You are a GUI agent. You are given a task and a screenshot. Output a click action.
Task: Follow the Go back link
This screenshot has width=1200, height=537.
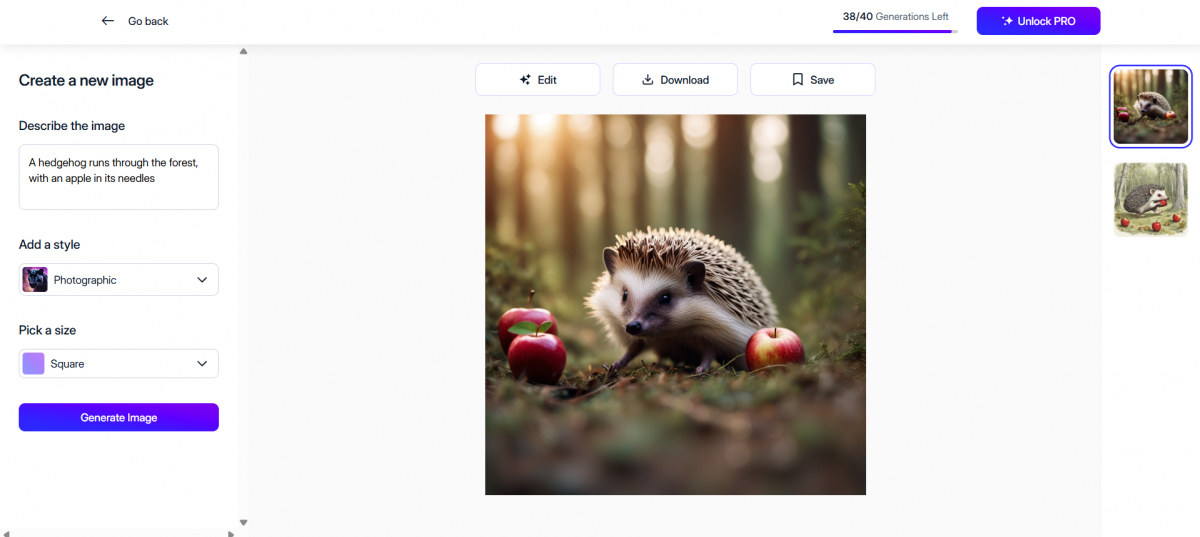148,21
